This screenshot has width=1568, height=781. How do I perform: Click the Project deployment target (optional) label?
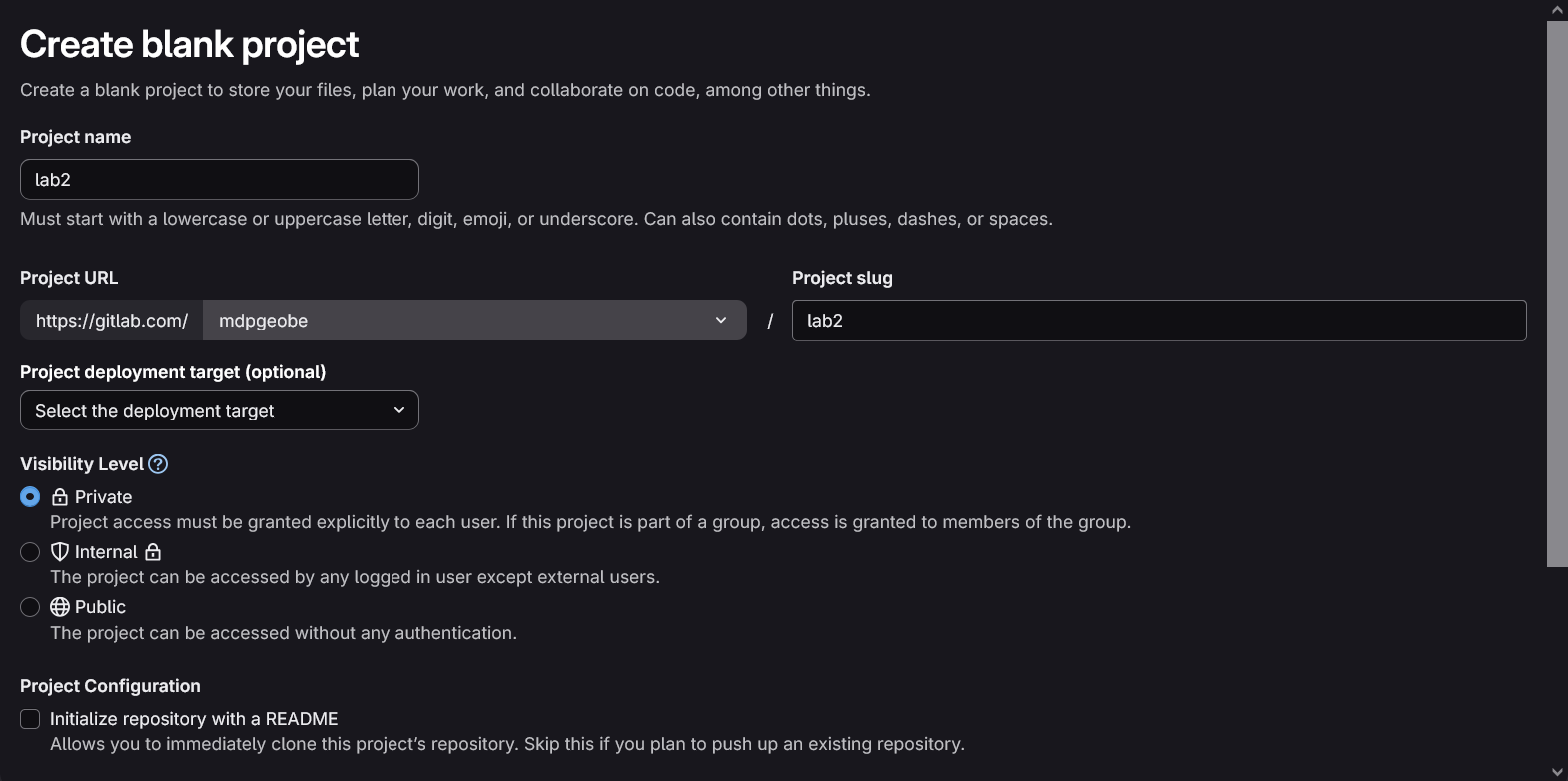[173, 372]
